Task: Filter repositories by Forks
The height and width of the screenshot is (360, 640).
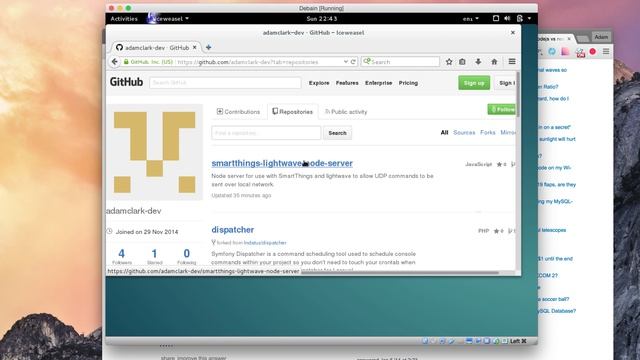Action: 488,133
